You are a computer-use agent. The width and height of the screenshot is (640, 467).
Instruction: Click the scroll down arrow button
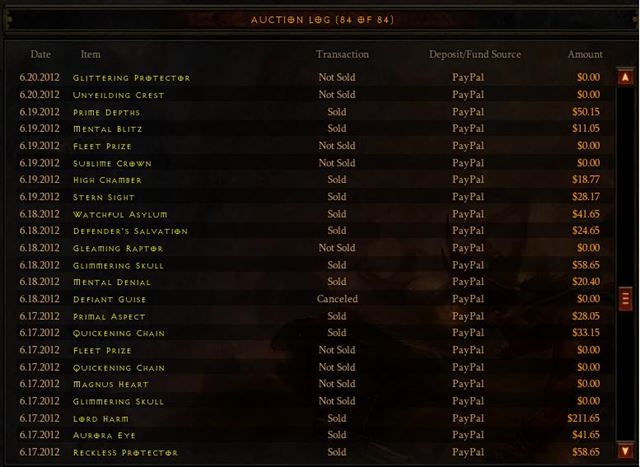[x=625, y=451]
